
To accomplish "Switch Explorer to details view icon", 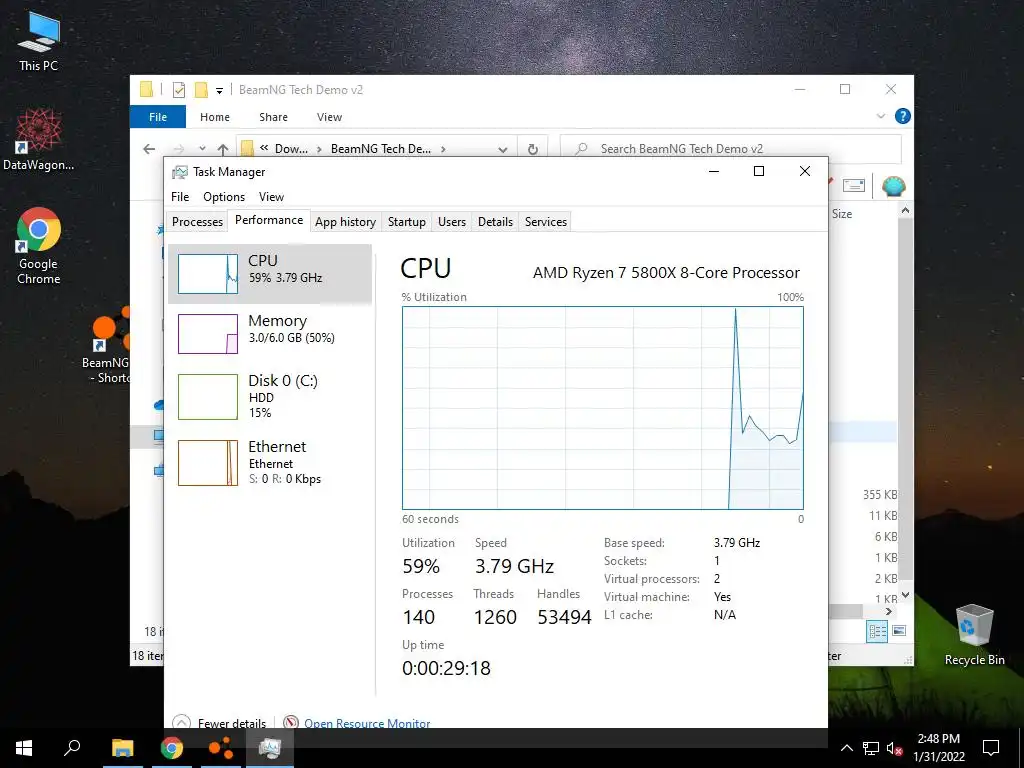I will click(878, 631).
